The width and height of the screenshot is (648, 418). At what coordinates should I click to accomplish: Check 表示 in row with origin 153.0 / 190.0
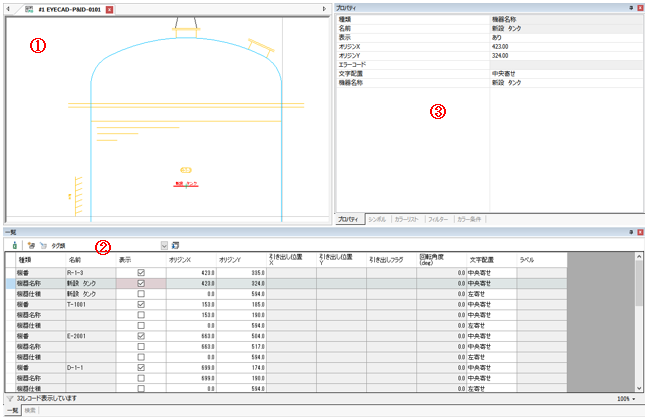click(x=141, y=315)
